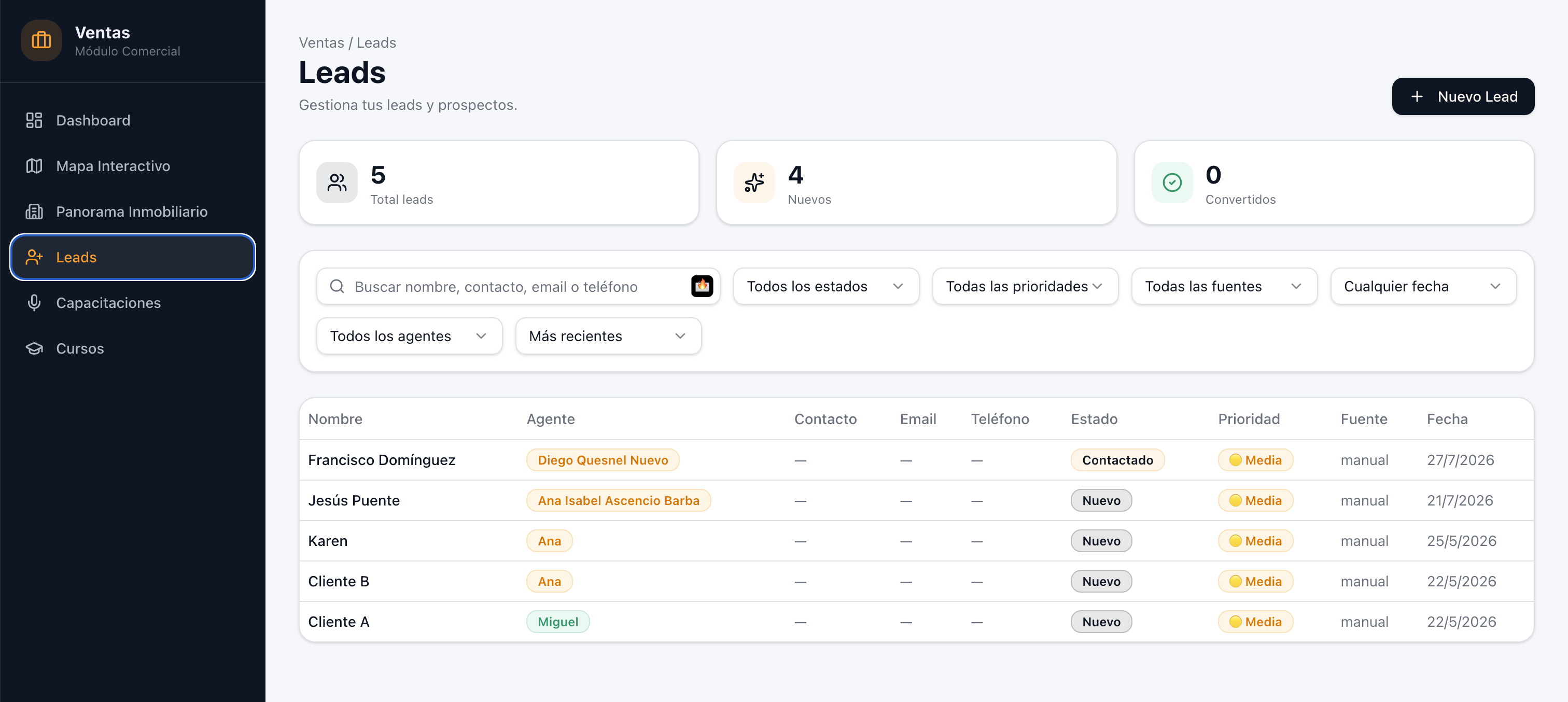
Task: Focus the search name, contact, email field
Action: point(518,287)
